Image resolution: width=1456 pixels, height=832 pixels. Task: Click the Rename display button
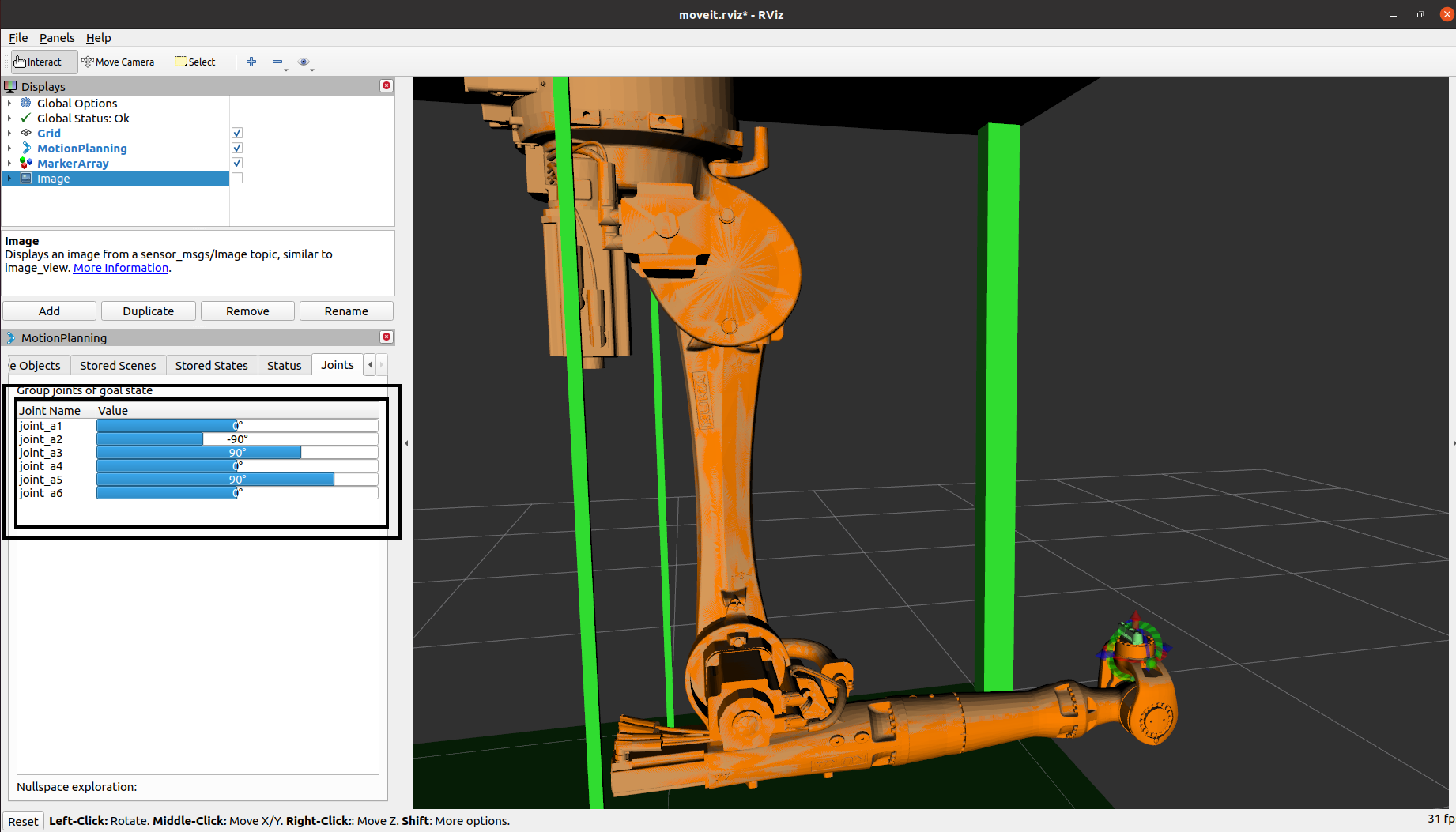(x=346, y=311)
